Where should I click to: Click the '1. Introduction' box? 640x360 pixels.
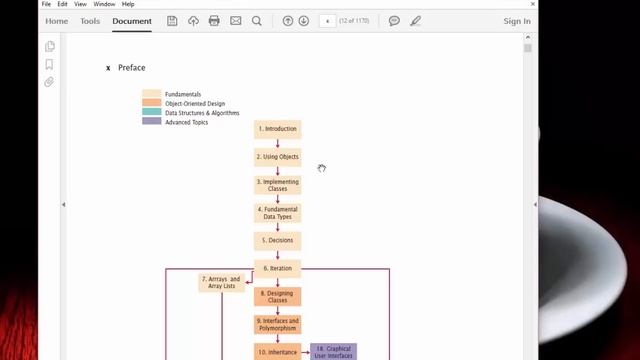(278, 129)
